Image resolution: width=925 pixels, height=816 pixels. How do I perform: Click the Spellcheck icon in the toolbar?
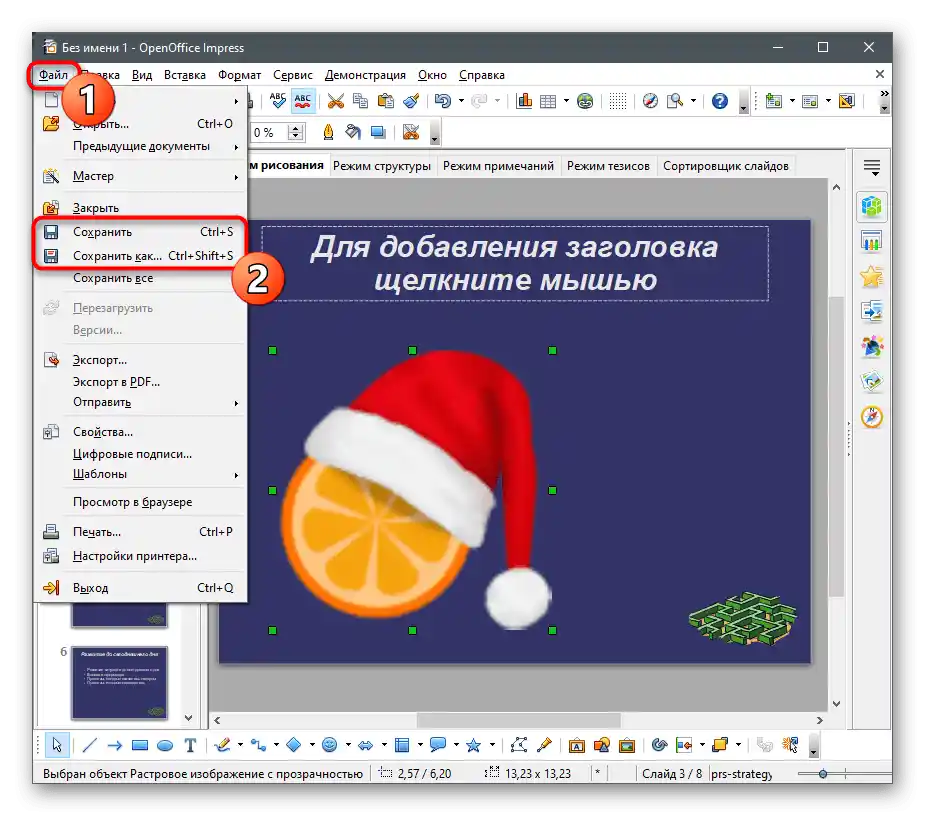[277, 101]
